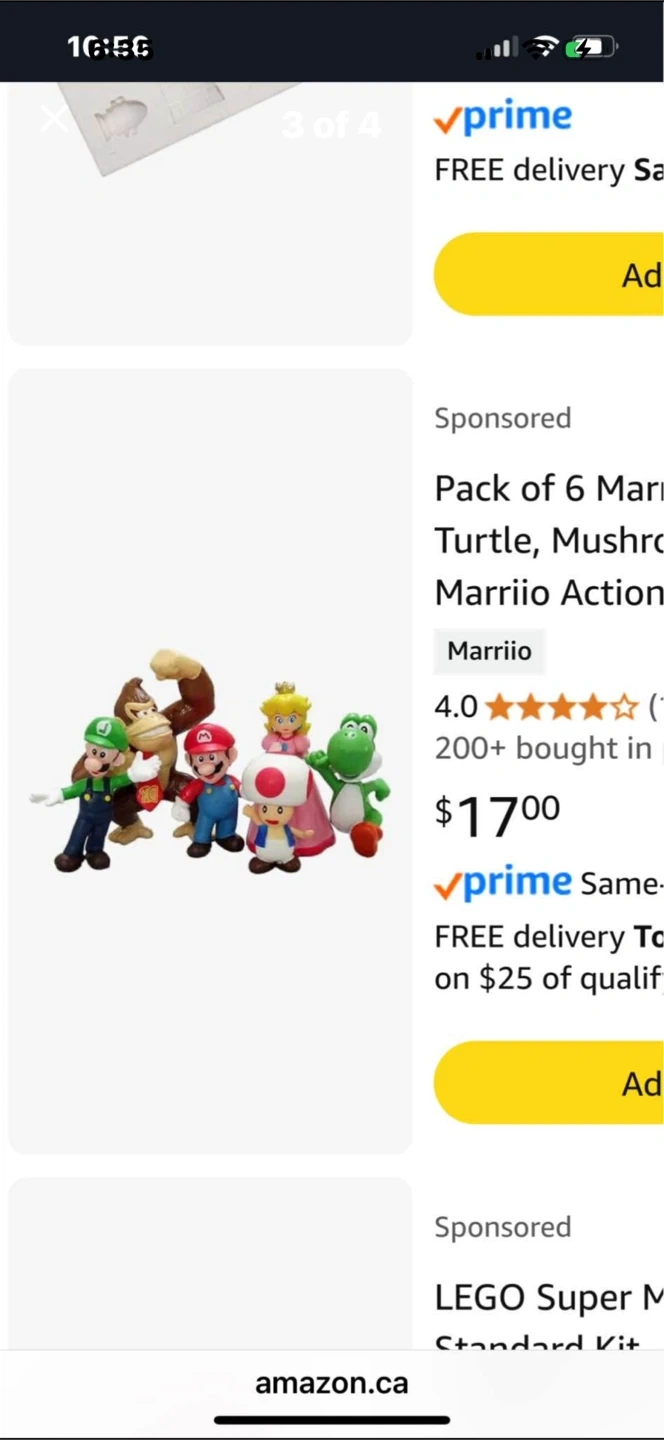Tap the Prime logo on top listing

[503, 119]
